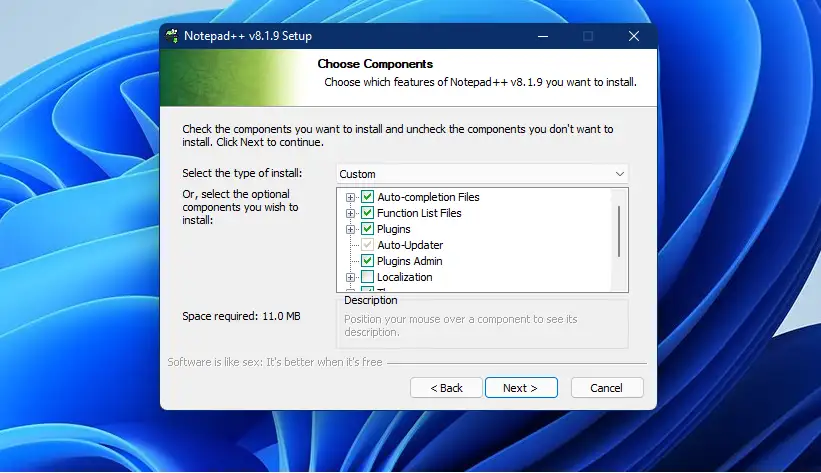Expand the Localization tree node
The image size is (821, 473).
click(x=350, y=277)
